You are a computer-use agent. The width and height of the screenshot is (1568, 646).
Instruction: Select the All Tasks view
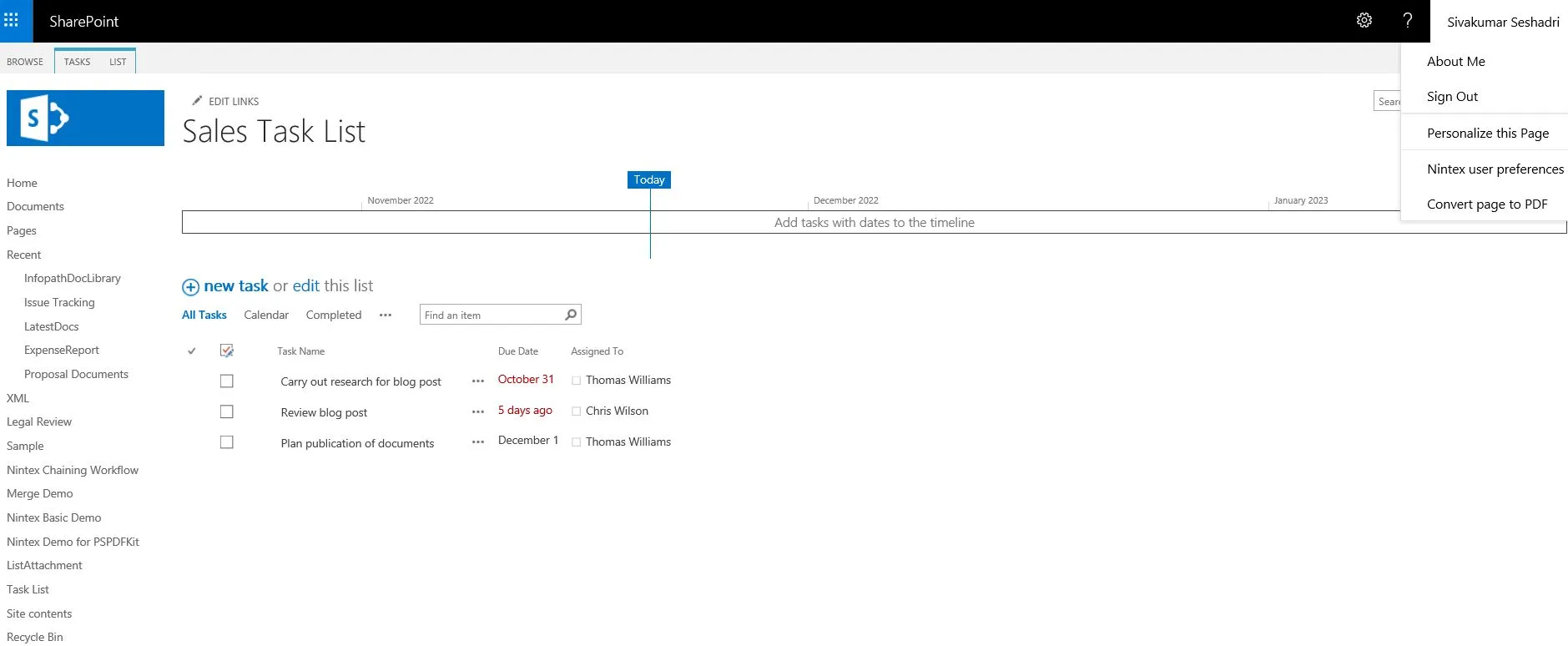point(204,315)
